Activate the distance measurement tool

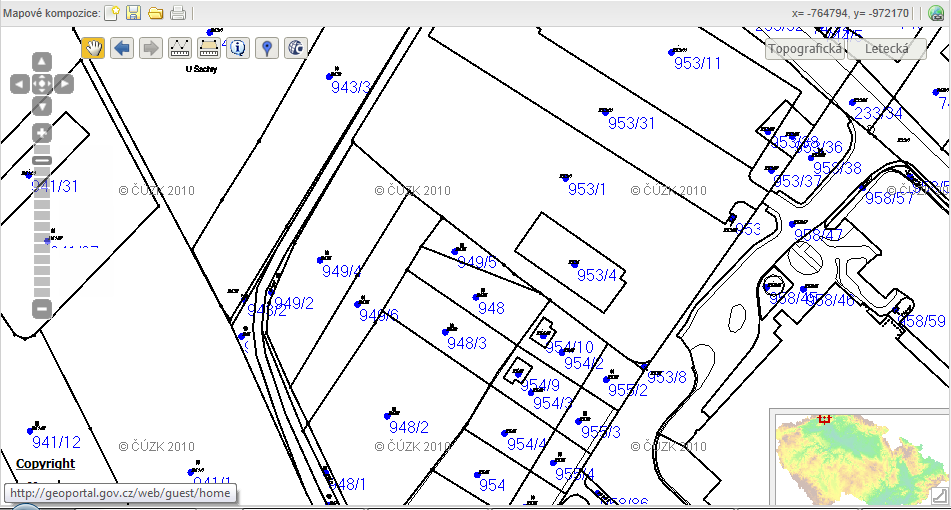pos(180,48)
